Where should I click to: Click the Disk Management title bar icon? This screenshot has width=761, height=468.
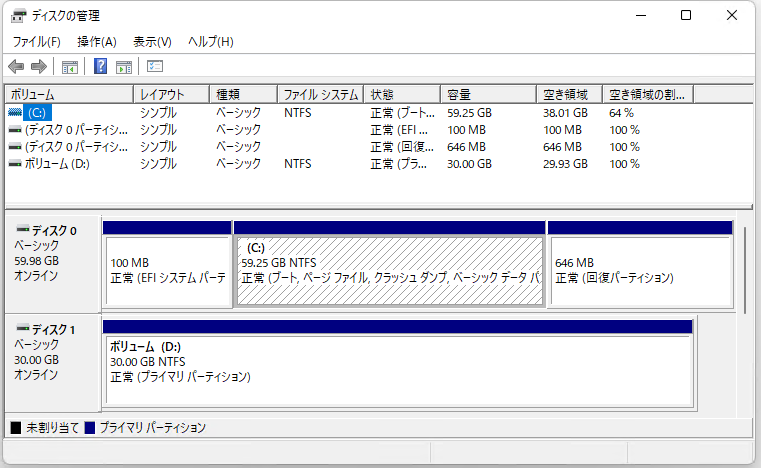[18, 16]
